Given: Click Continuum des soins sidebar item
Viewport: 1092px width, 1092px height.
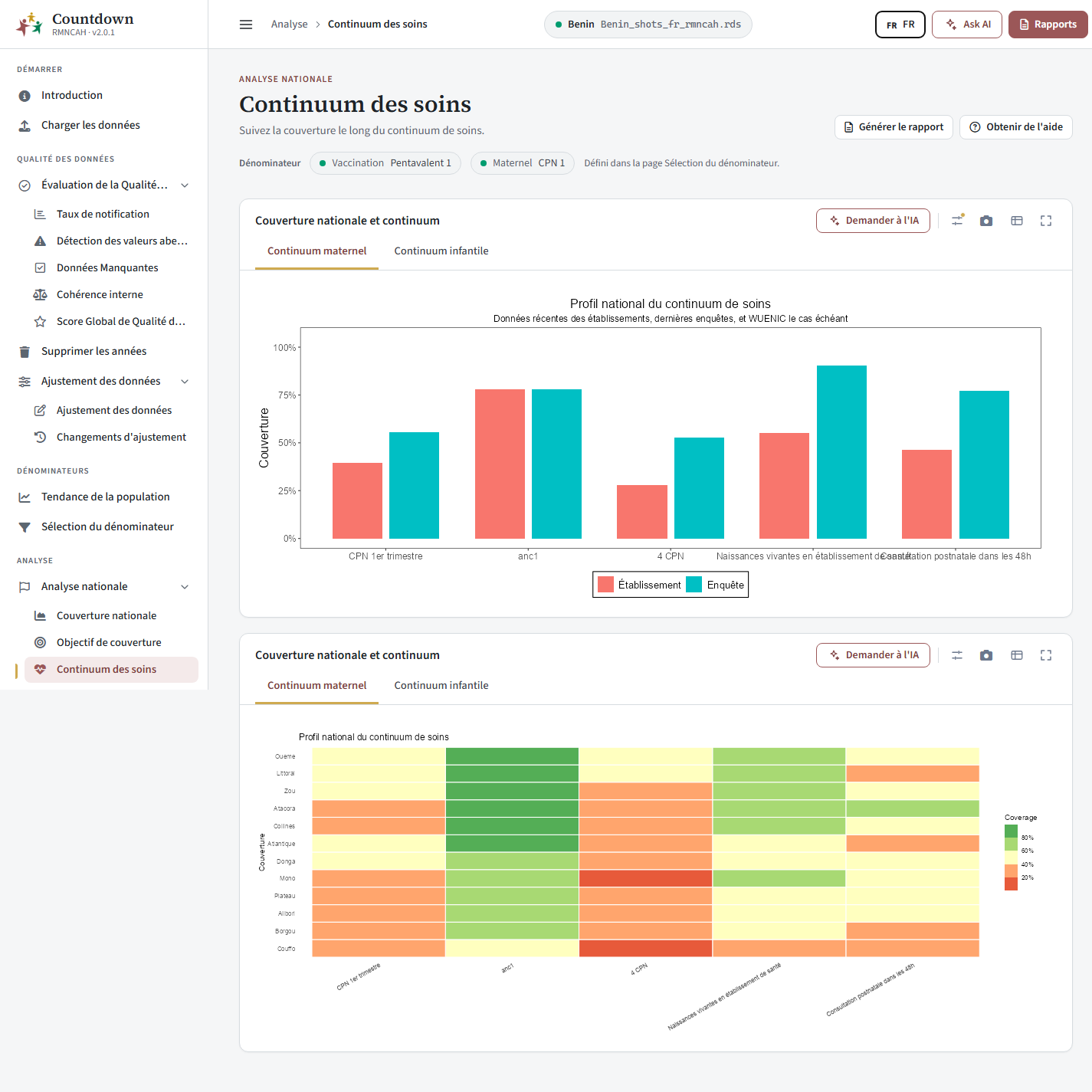Looking at the screenshot, I should click(111, 669).
